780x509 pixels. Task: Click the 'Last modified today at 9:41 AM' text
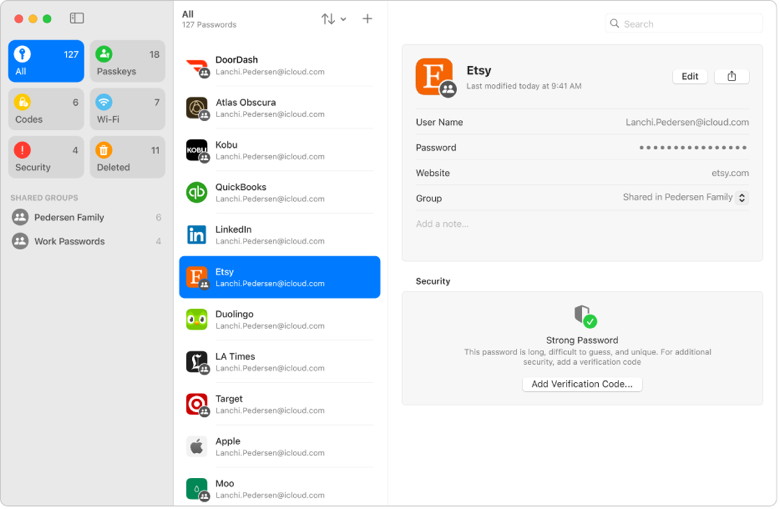(524, 86)
